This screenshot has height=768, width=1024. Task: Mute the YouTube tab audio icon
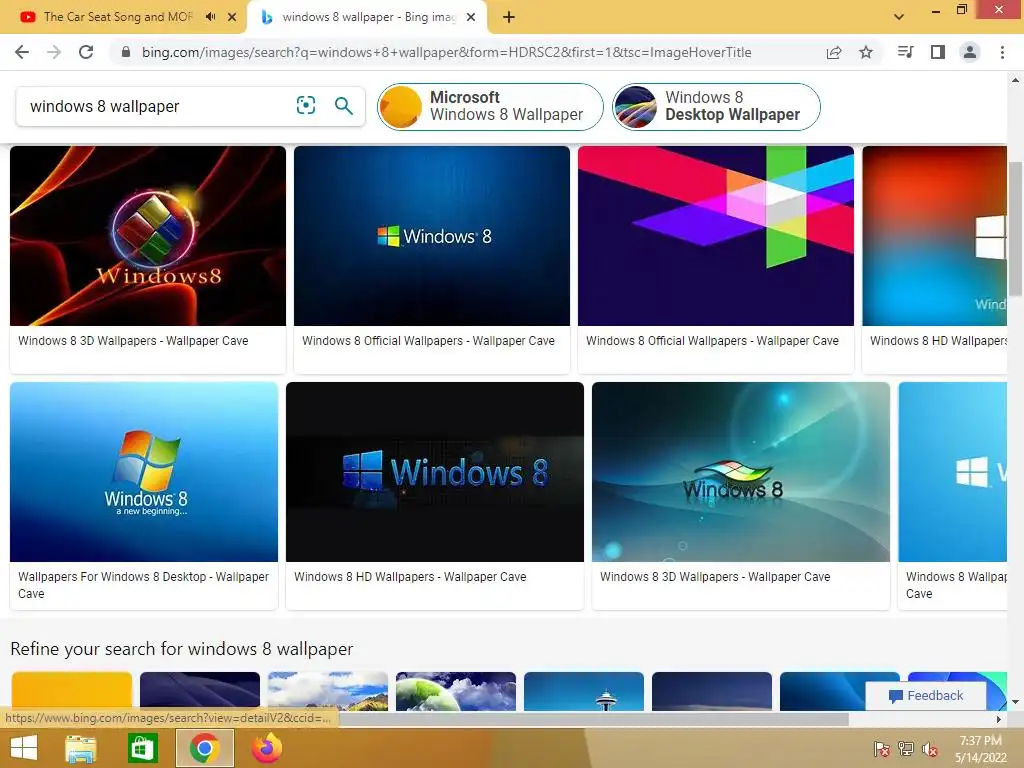pos(210,17)
